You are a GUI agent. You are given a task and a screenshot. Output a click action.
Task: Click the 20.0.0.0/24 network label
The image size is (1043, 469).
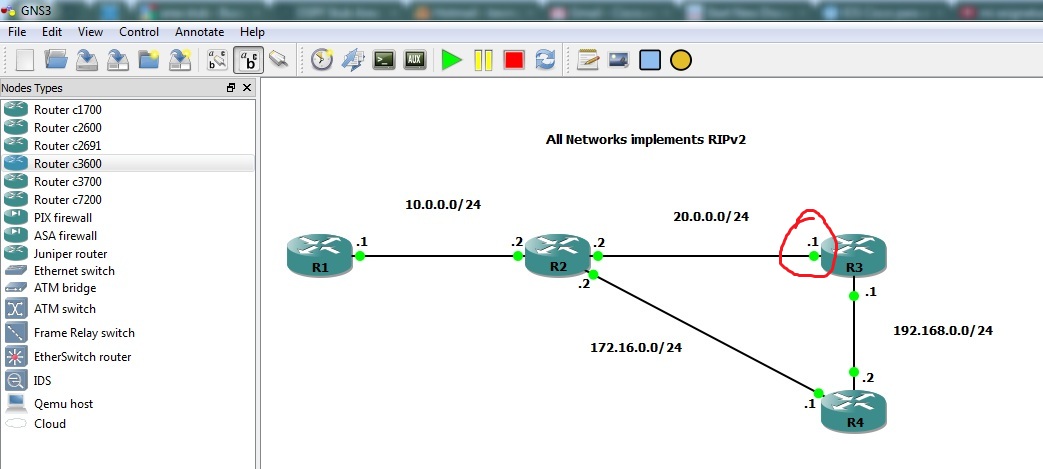(x=711, y=216)
